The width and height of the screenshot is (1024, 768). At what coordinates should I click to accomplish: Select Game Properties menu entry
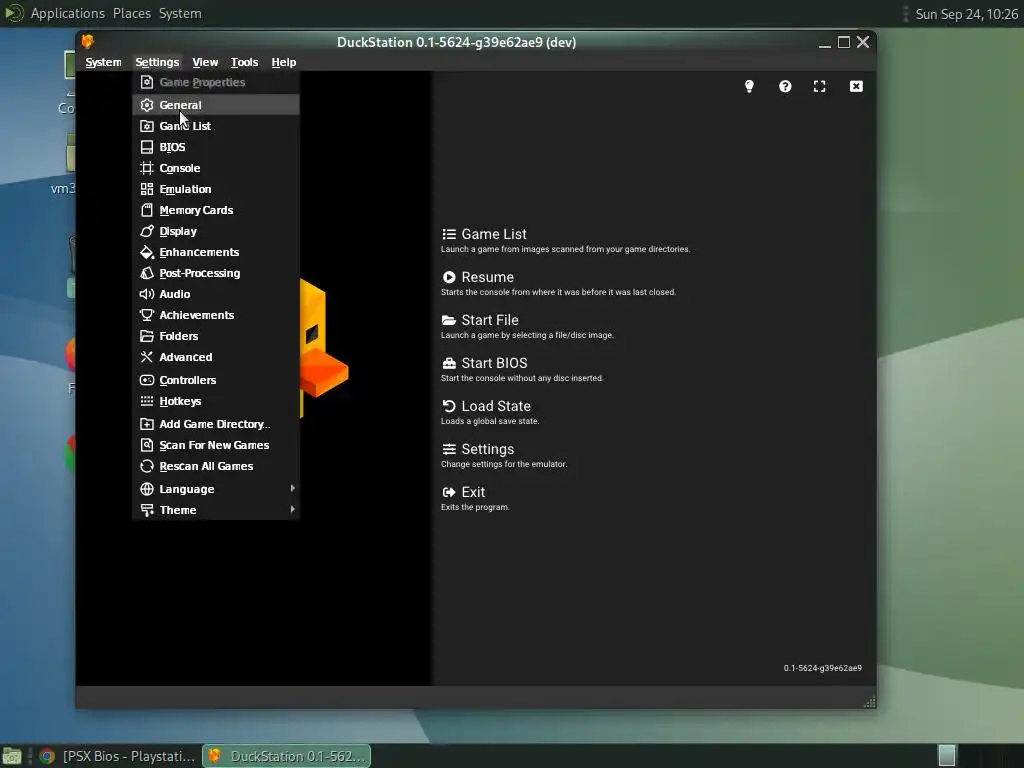(x=216, y=82)
